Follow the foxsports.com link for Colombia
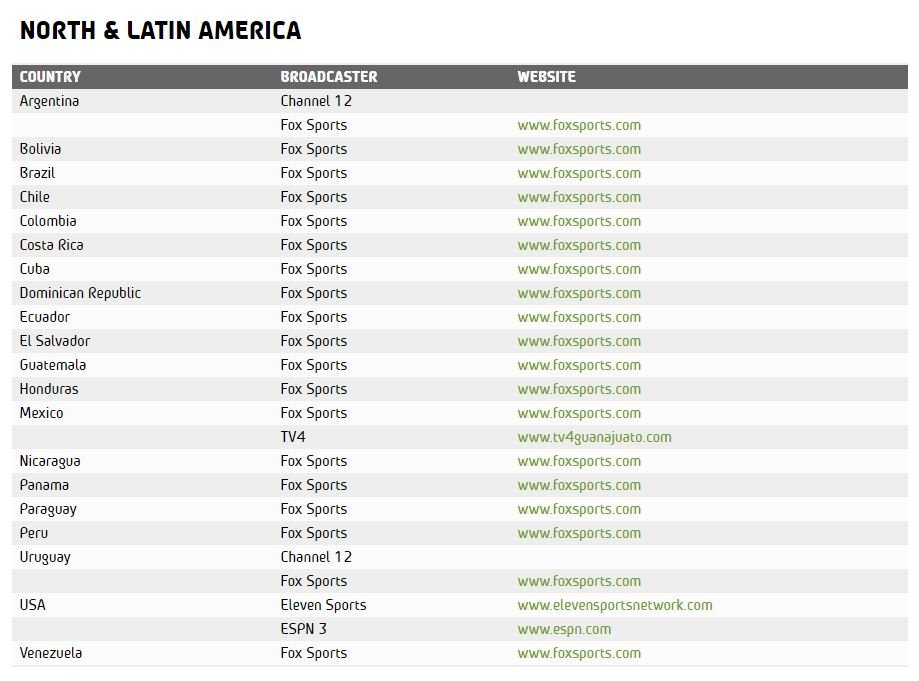Screen dimensions: 919x681 579,221
